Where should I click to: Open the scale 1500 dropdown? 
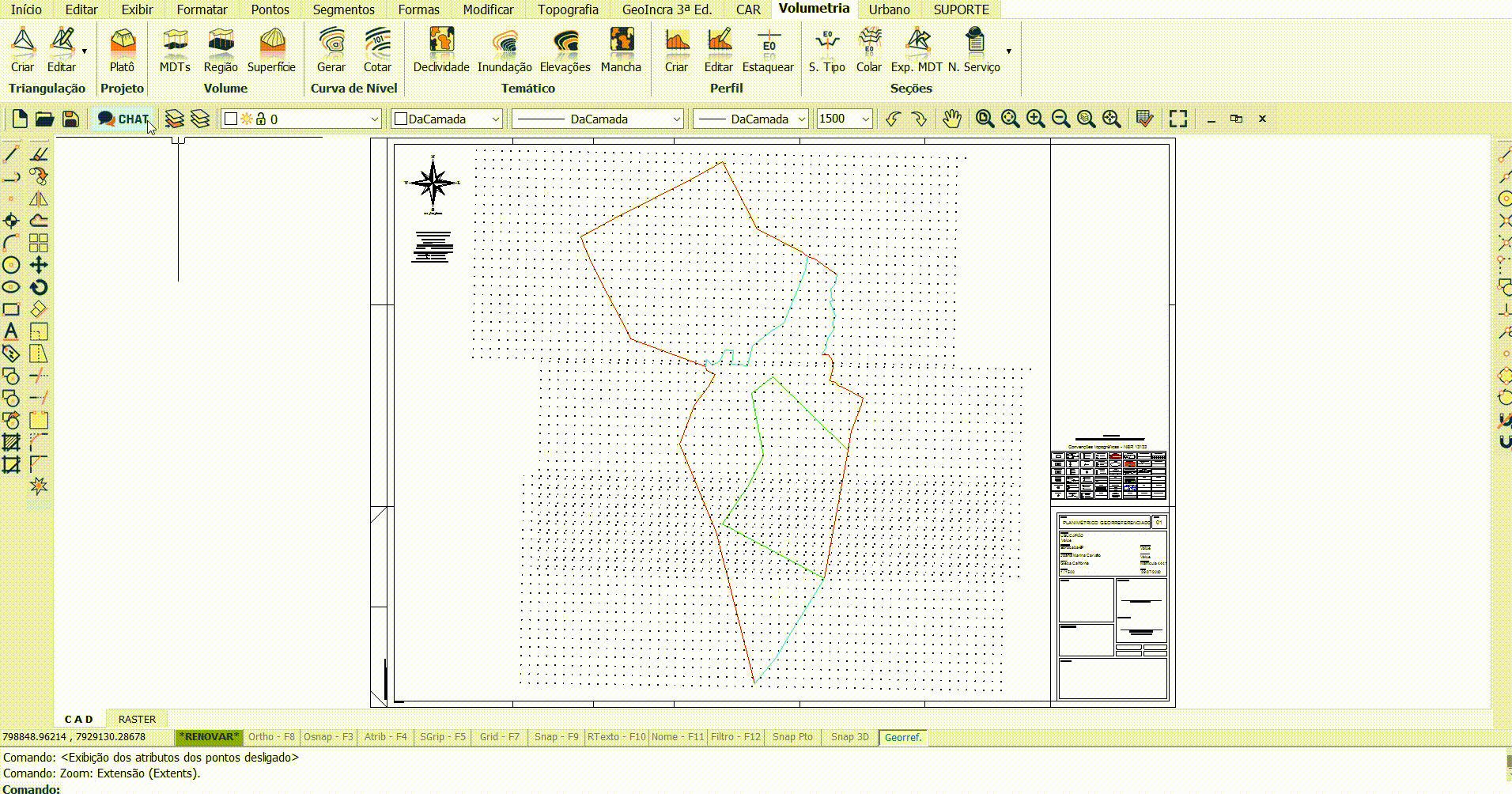865,119
